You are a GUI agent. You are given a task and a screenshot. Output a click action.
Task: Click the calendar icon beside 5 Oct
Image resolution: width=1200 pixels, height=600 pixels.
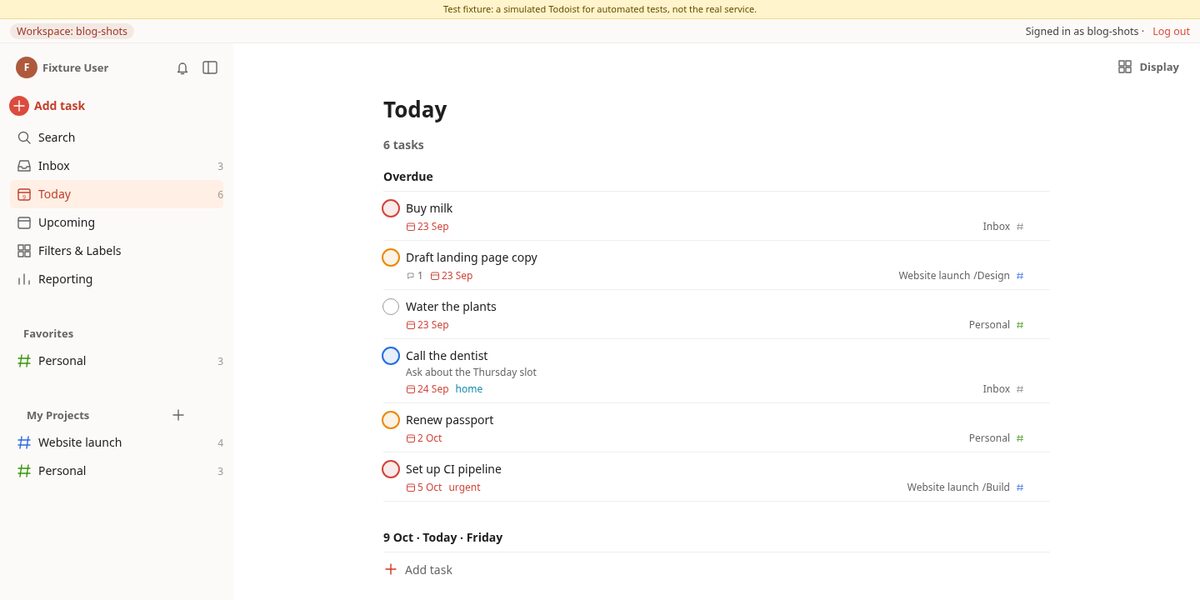411,488
